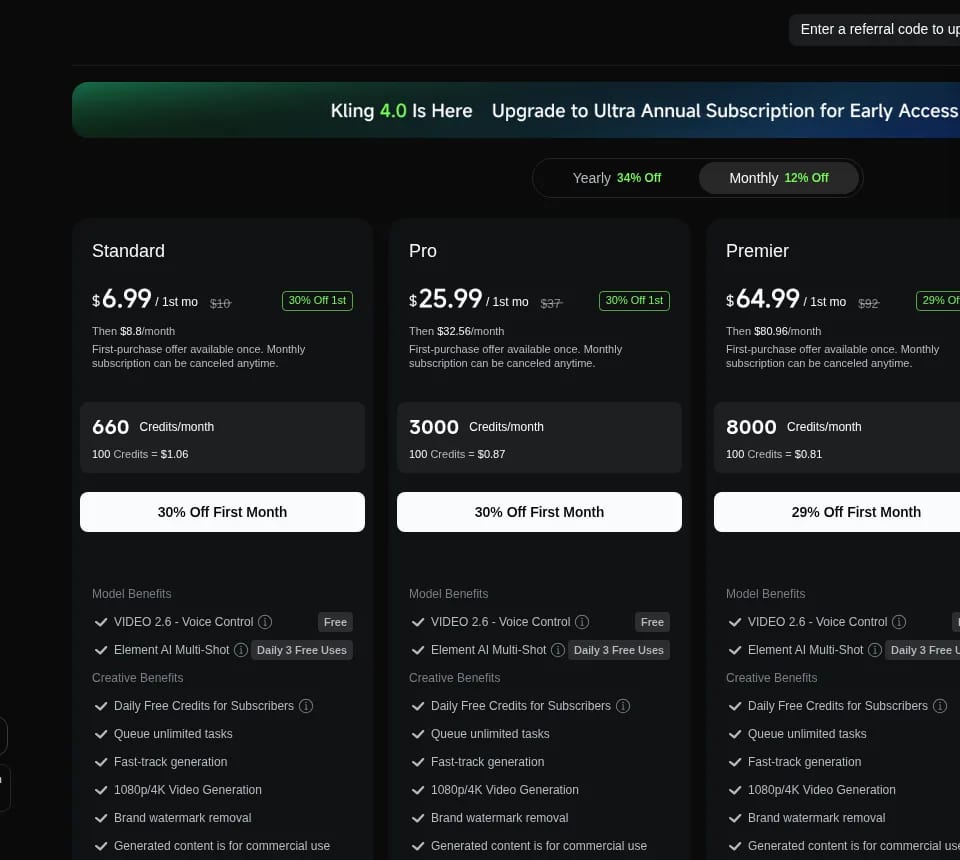The width and height of the screenshot is (960, 860).
Task: Click the $64.99 Premier price
Action: [763, 299]
